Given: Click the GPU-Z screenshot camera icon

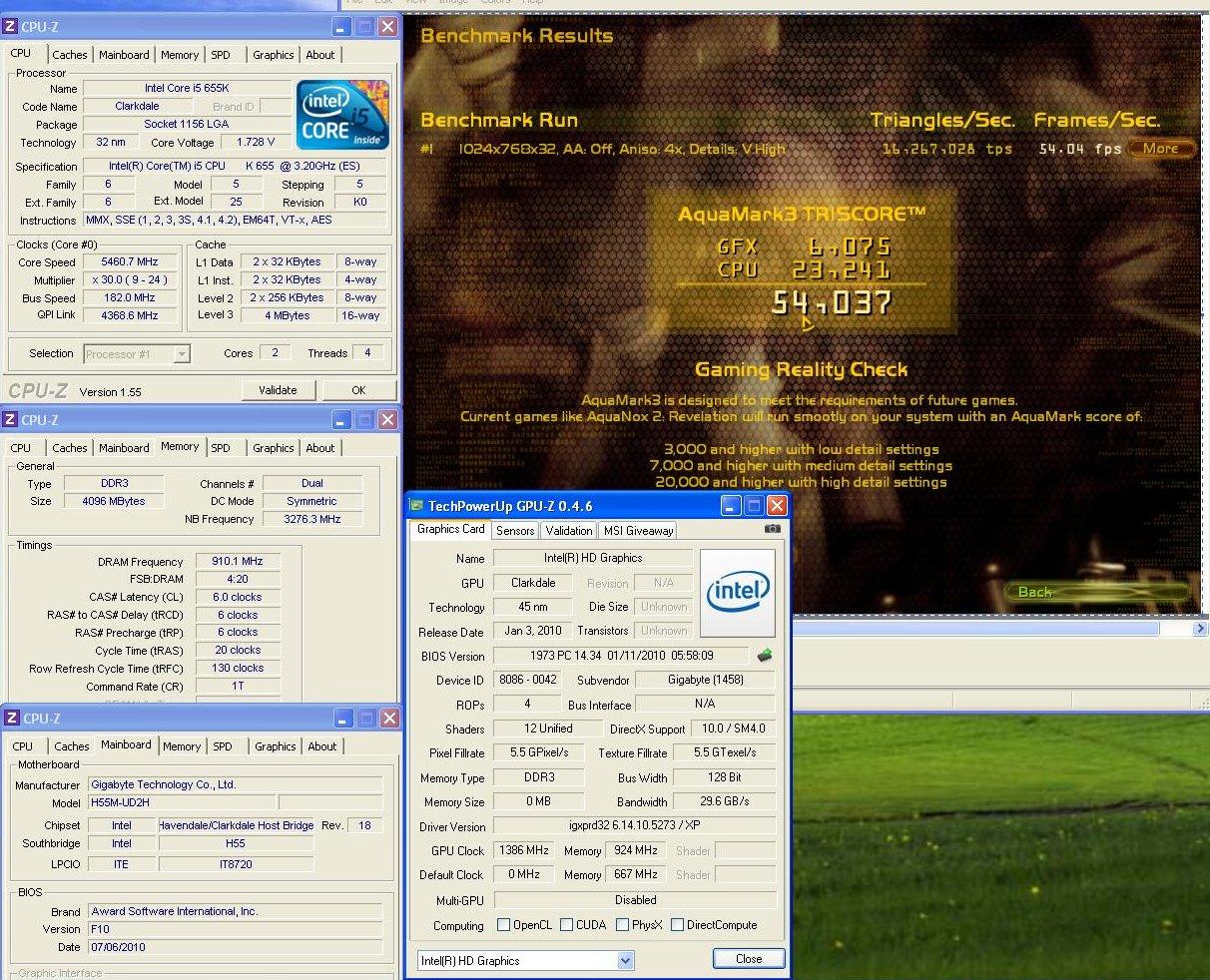Looking at the screenshot, I should tap(773, 530).
